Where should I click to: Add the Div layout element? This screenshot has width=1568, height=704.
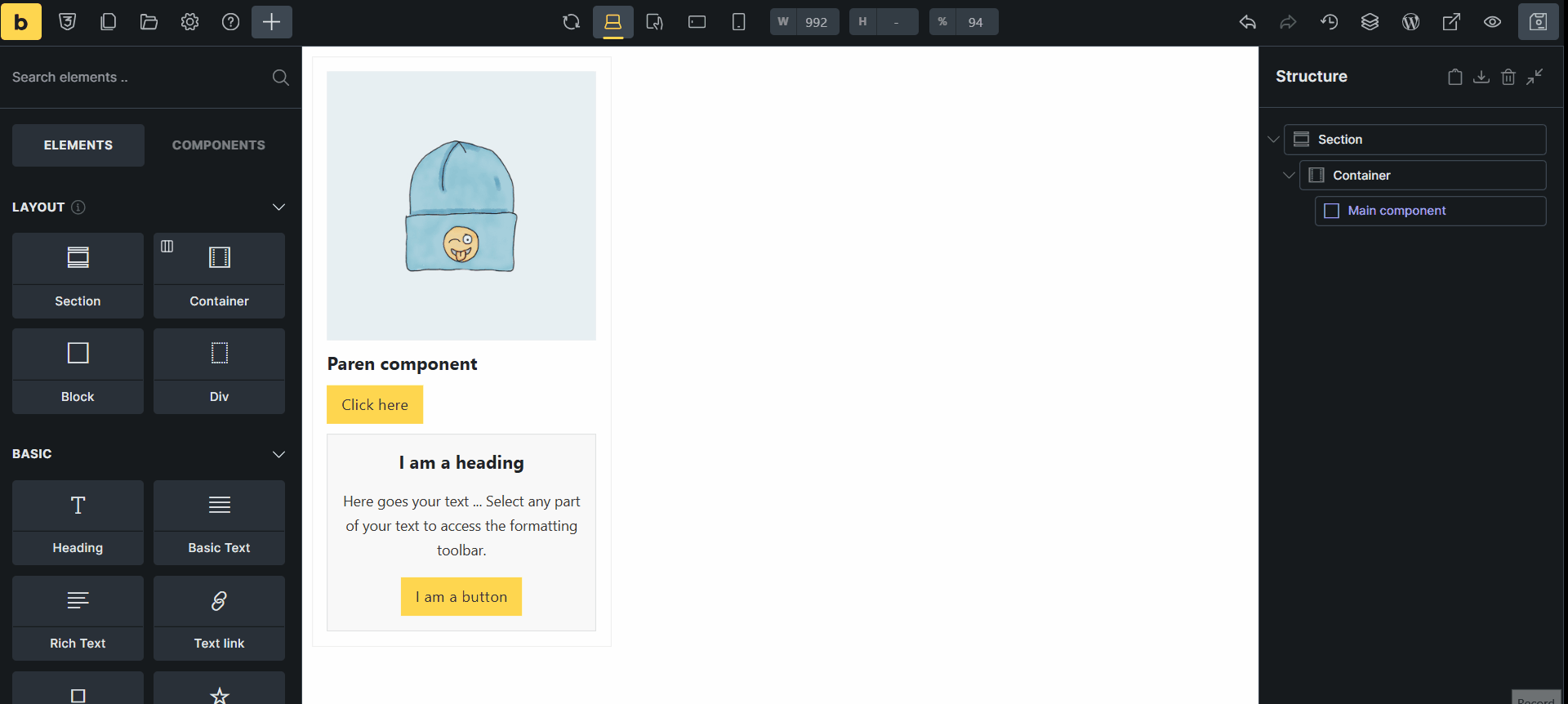219,372
